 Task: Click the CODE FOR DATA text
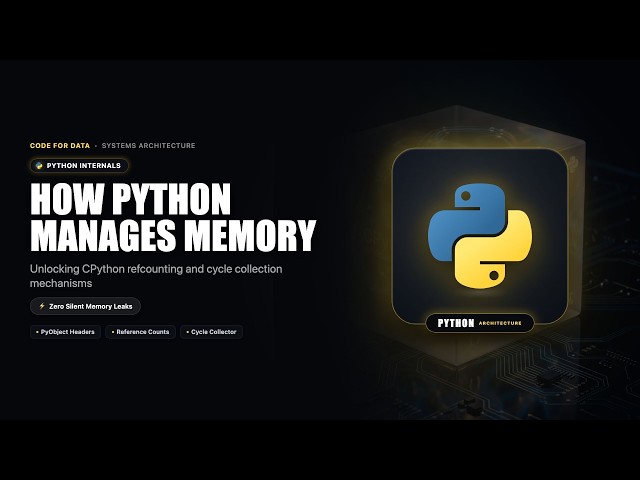click(x=60, y=145)
